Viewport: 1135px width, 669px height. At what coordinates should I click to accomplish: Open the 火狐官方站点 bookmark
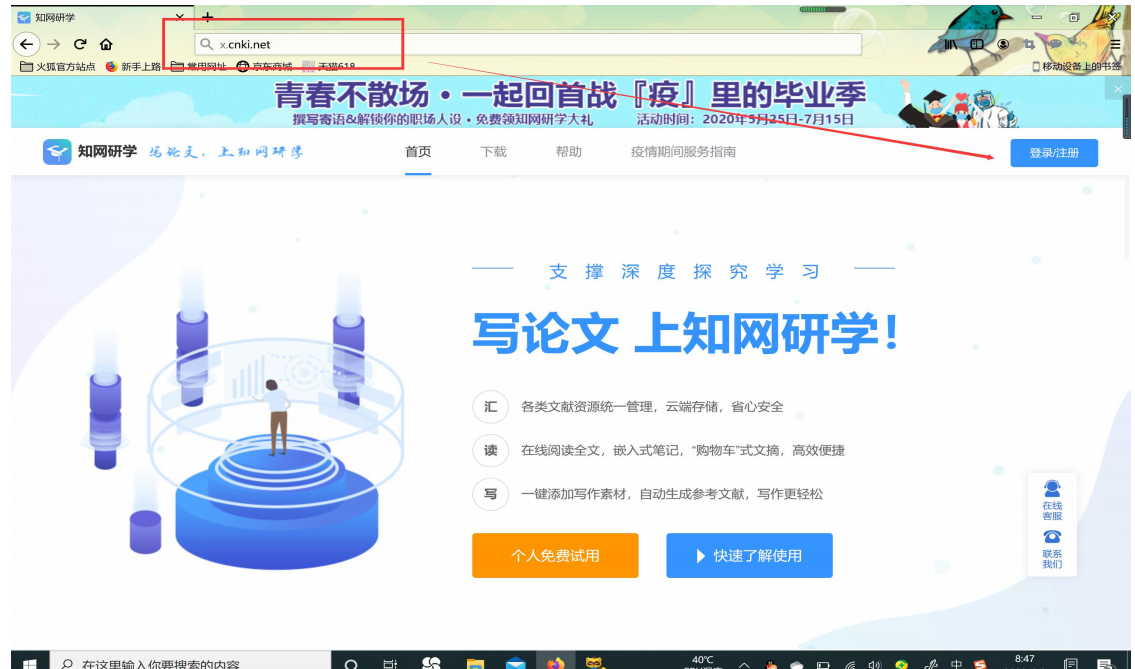(58, 67)
